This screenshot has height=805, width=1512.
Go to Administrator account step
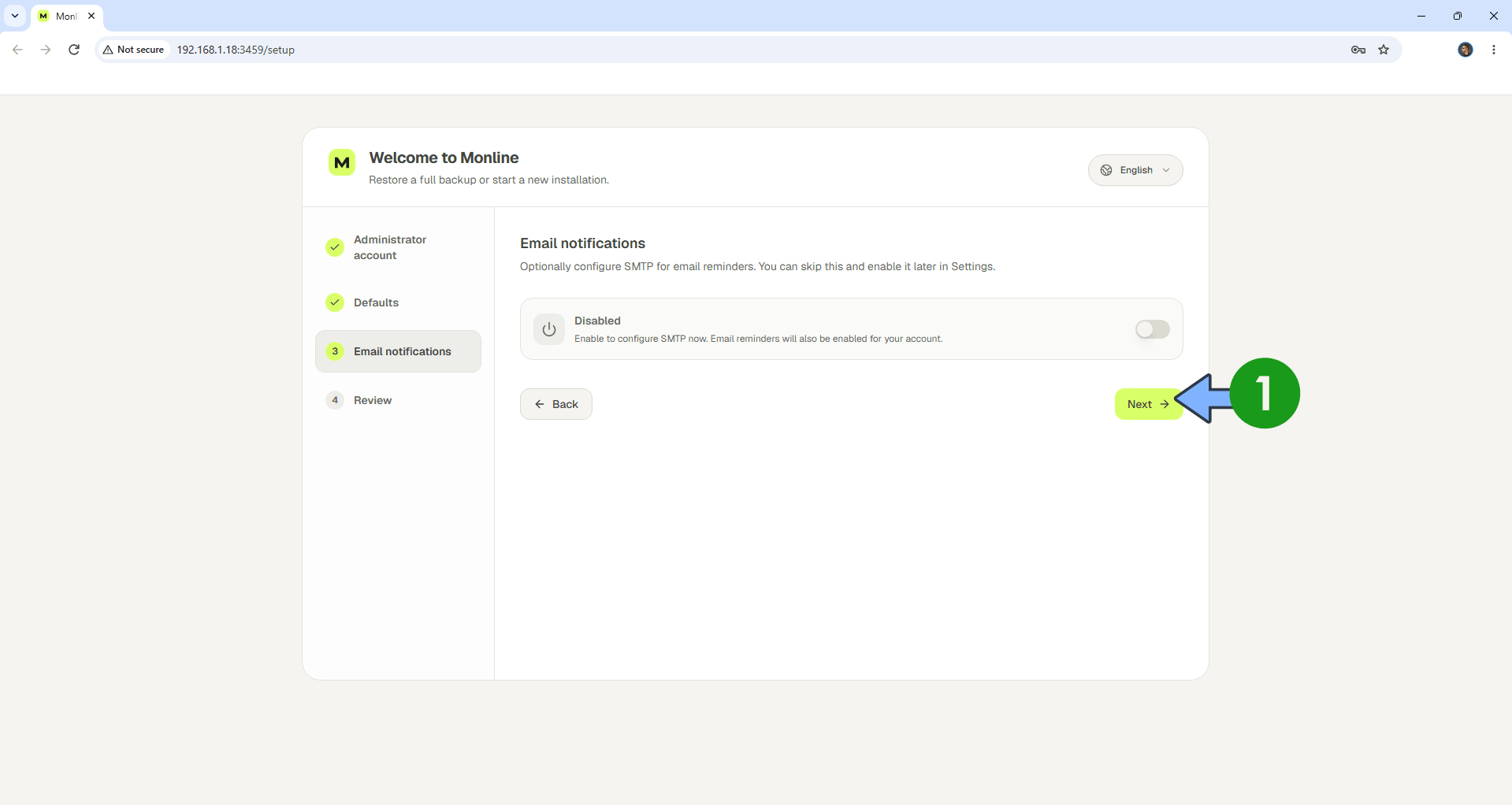pos(398,247)
